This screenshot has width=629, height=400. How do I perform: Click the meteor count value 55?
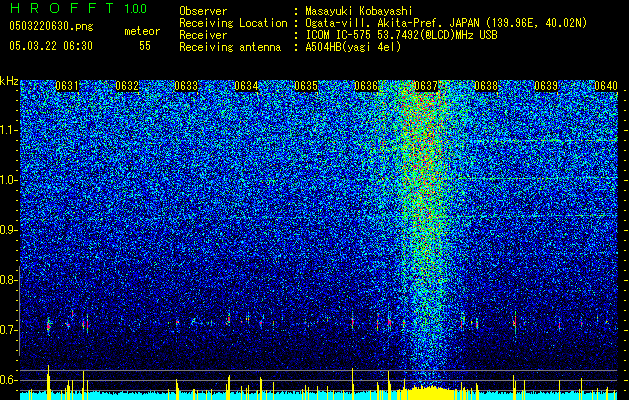pos(145,46)
